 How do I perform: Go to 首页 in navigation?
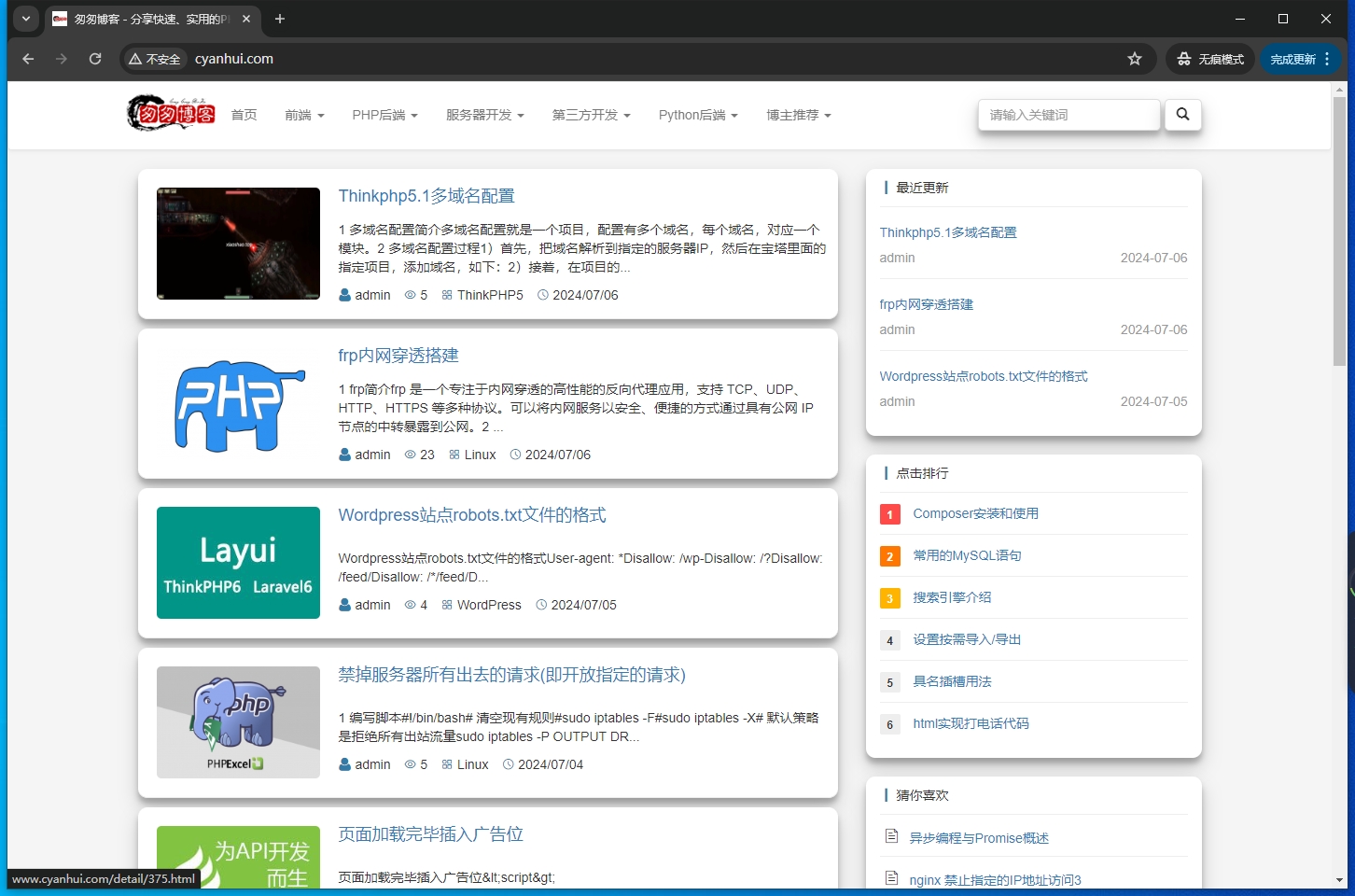coord(244,115)
